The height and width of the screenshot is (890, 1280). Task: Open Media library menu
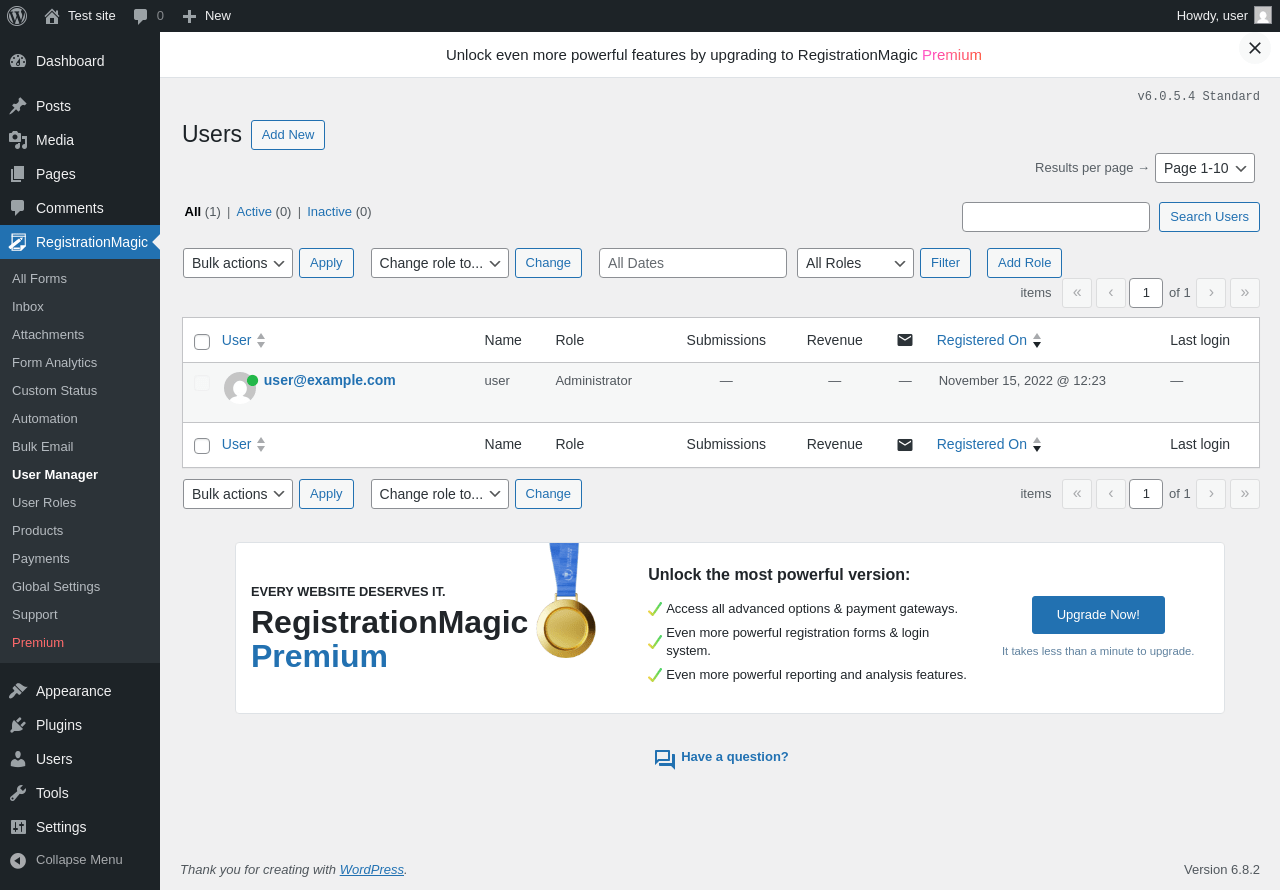click(x=80, y=140)
